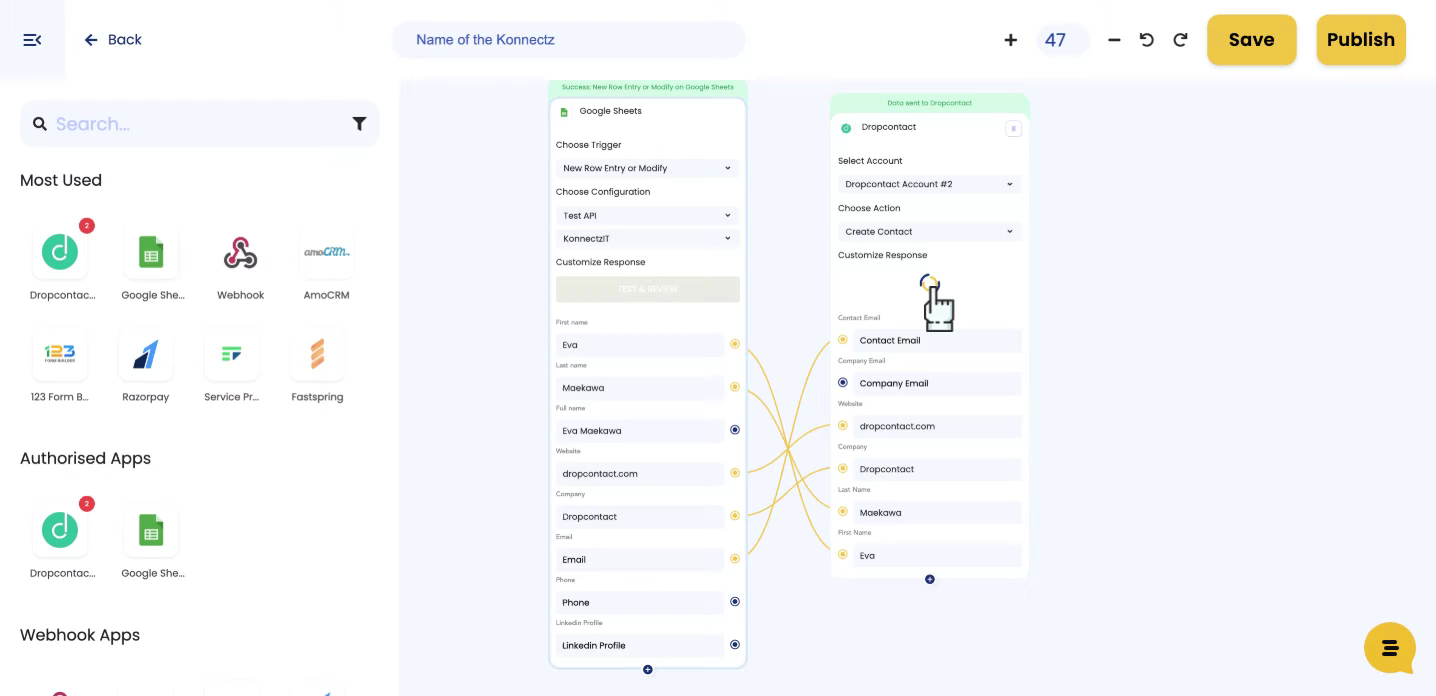Toggle the Dropcontact Website input connector
Image resolution: width=1436 pixels, height=696 pixels.
click(x=843, y=426)
